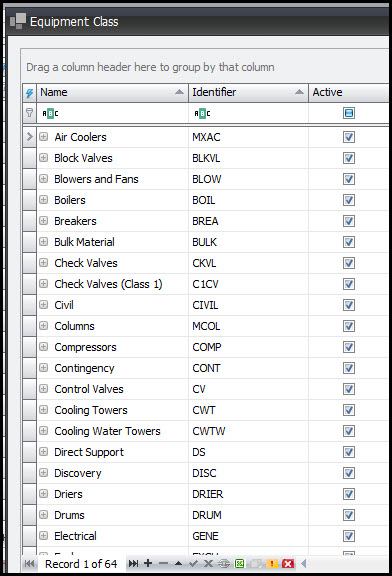Uncheck Active for Block Valves

tap(349, 158)
